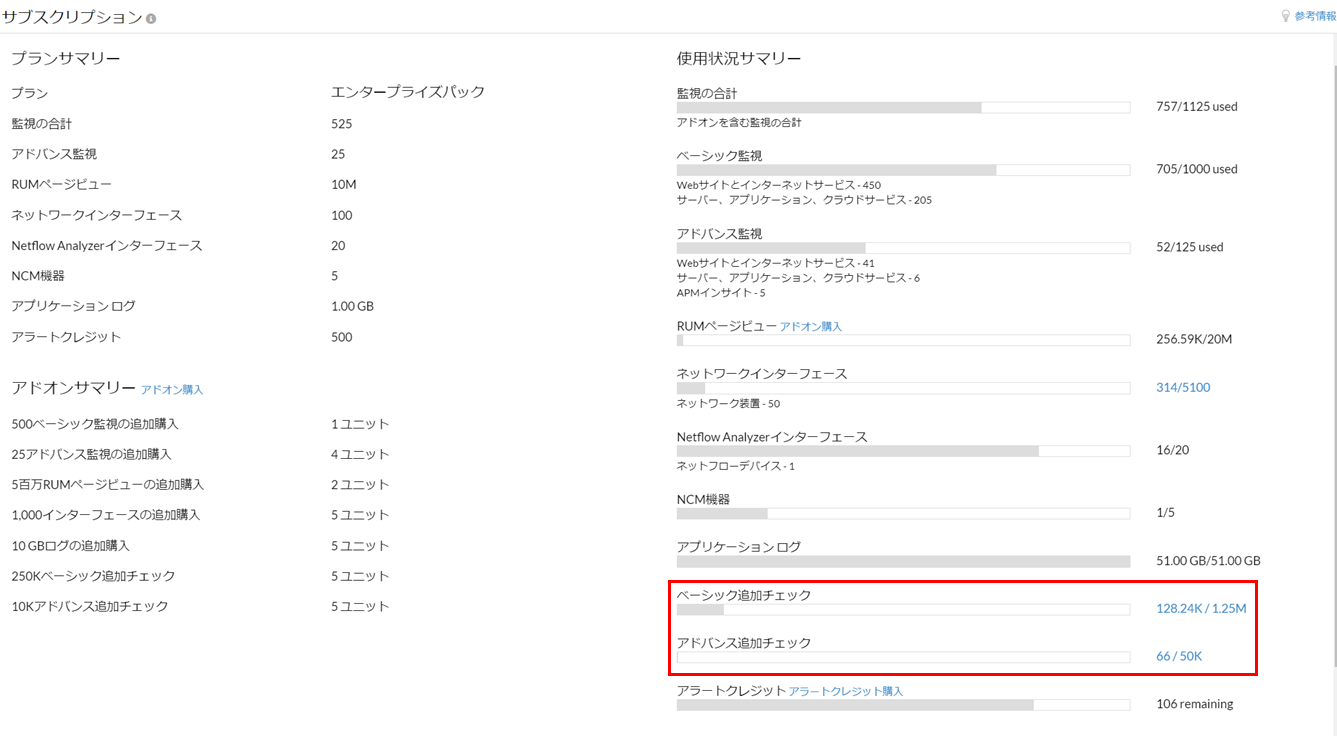This screenshot has height=736, width=1337.
Task: Open the 参考情報 link
Action: (1314, 16)
